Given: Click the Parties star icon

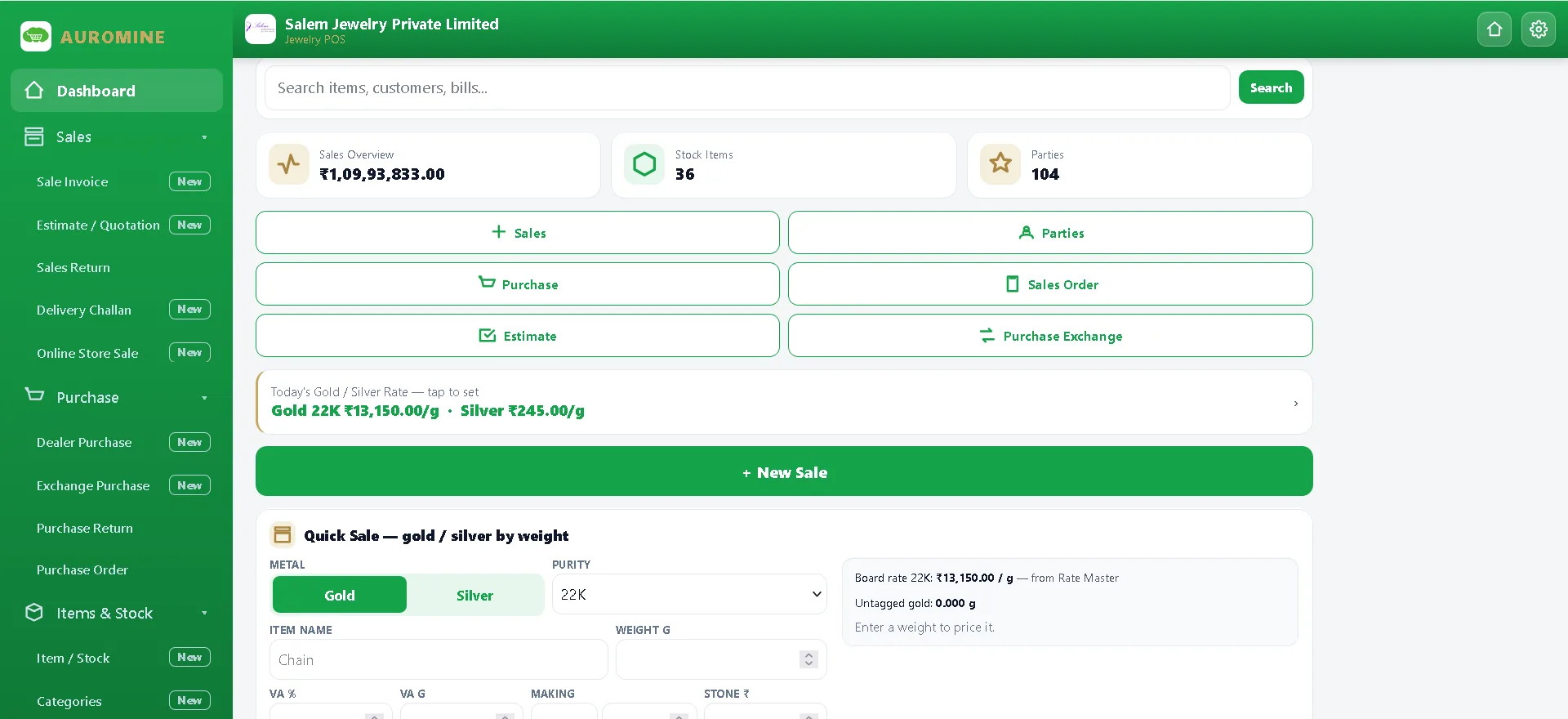Looking at the screenshot, I should pyautogui.click(x=1000, y=164).
